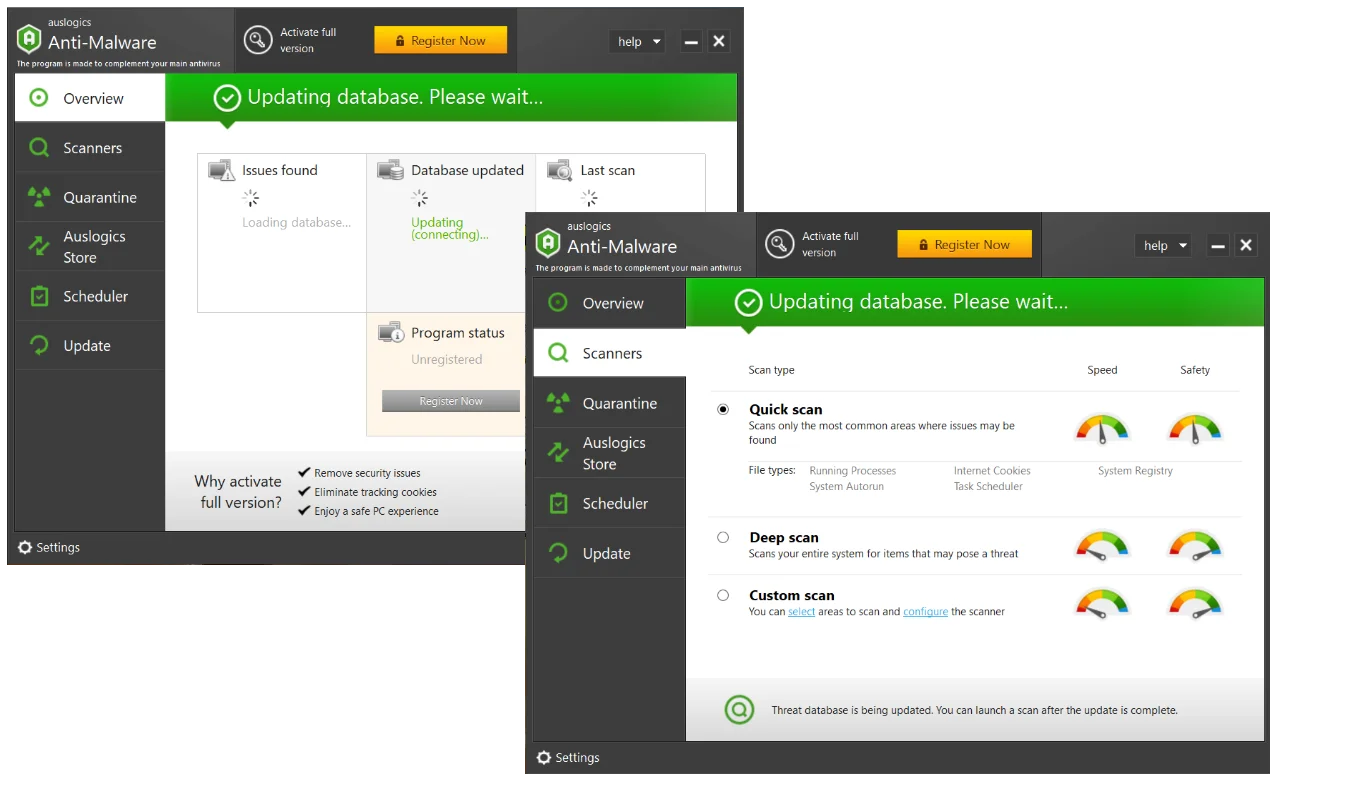Image resolution: width=1350 pixels, height=790 pixels.
Task: Click the key icon in back window
Action: (x=258, y=40)
